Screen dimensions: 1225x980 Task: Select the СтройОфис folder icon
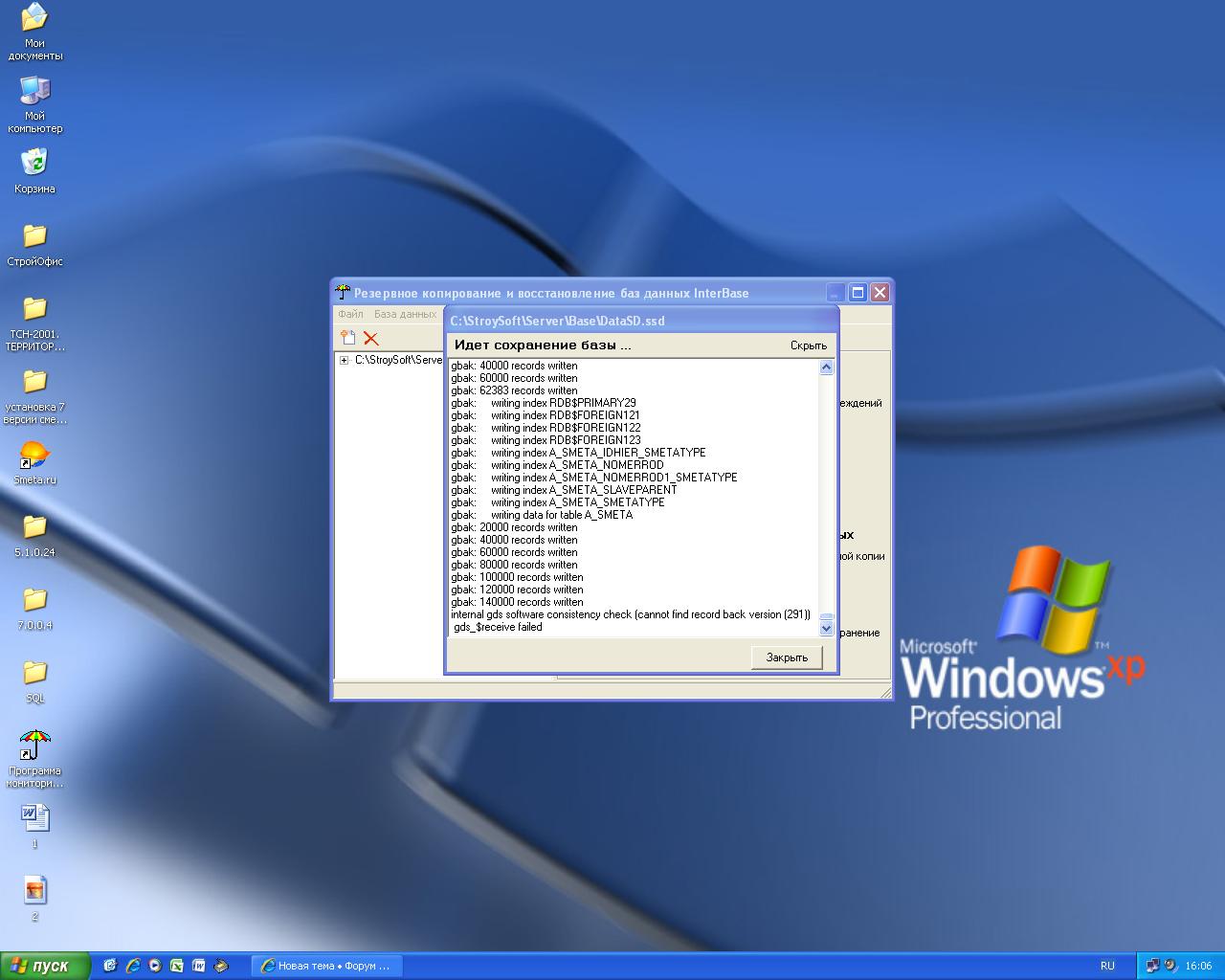click(34, 244)
